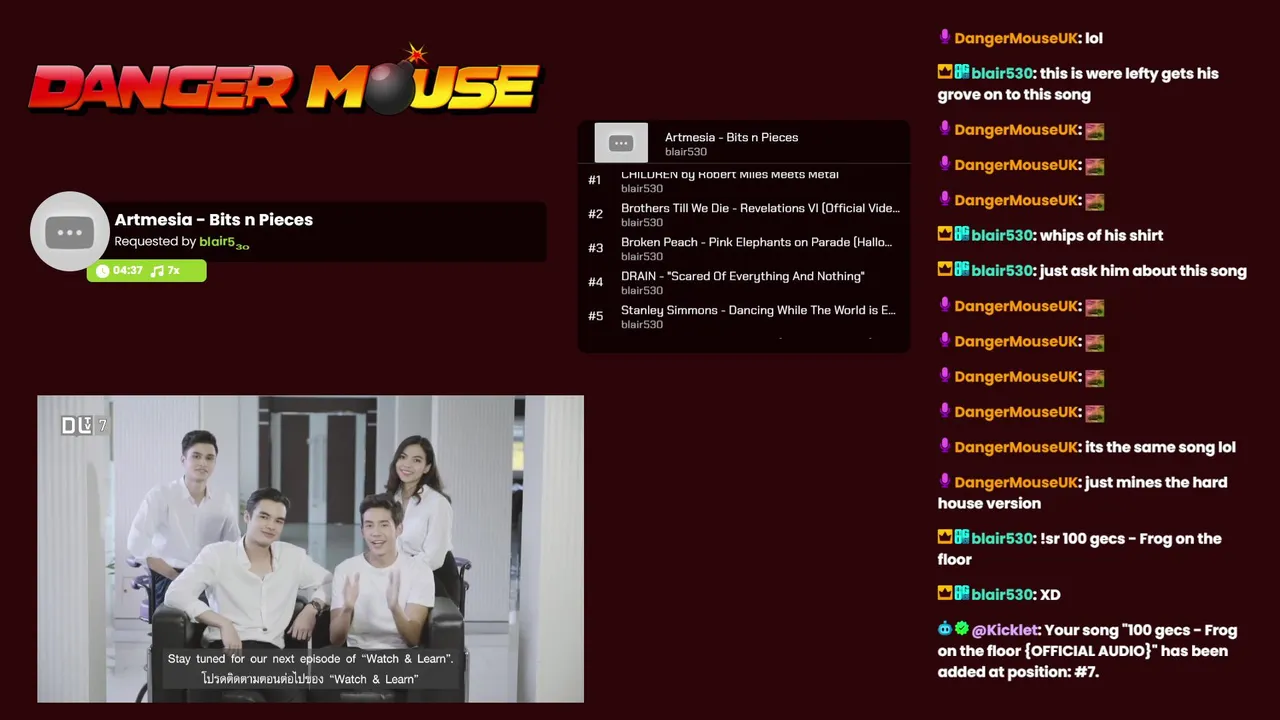Click the 04:37 remaining time value
The width and height of the screenshot is (1280, 720).
[x=128, y=271]
